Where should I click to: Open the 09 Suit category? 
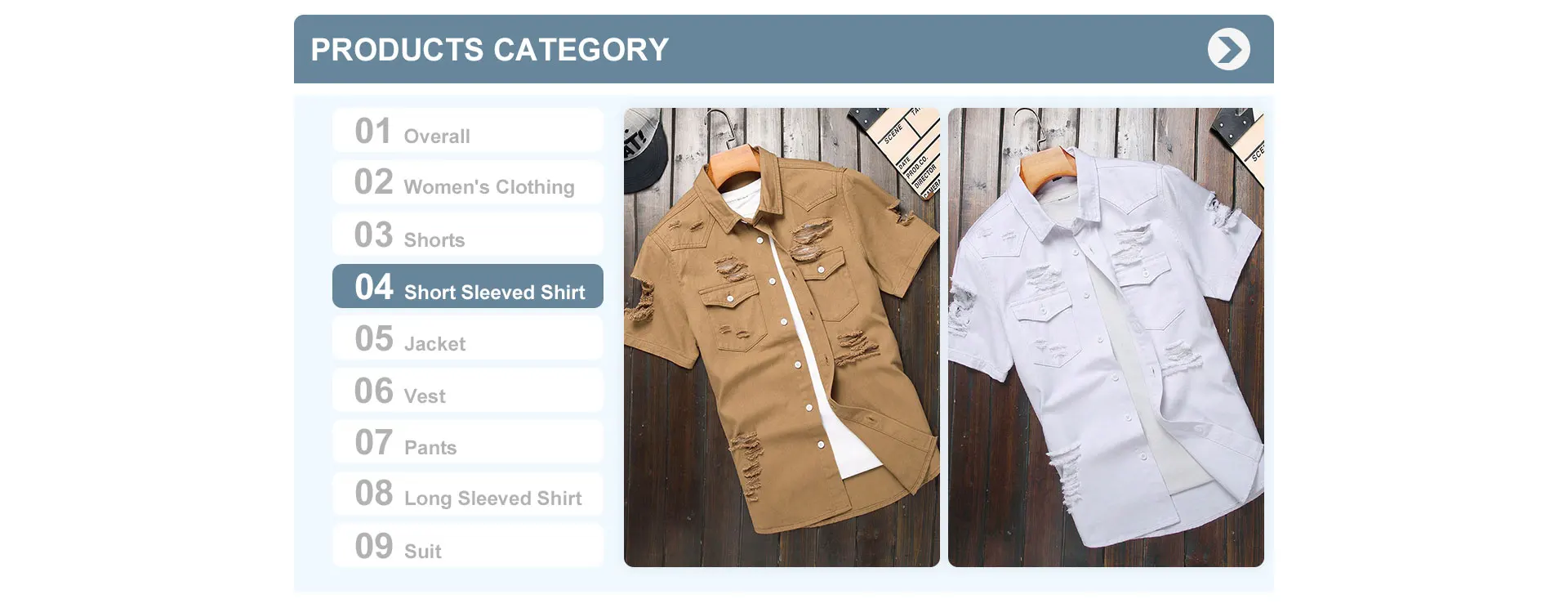pyautogui.click(x=468, y=545)
